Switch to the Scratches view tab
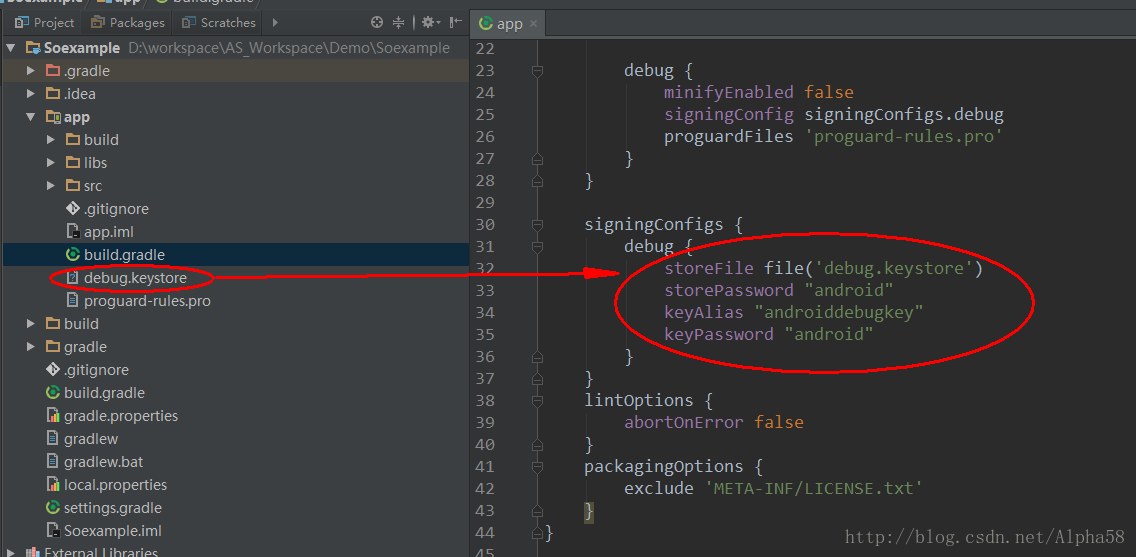Screen dimensions: 1136x557 click(x=220, y=22)
